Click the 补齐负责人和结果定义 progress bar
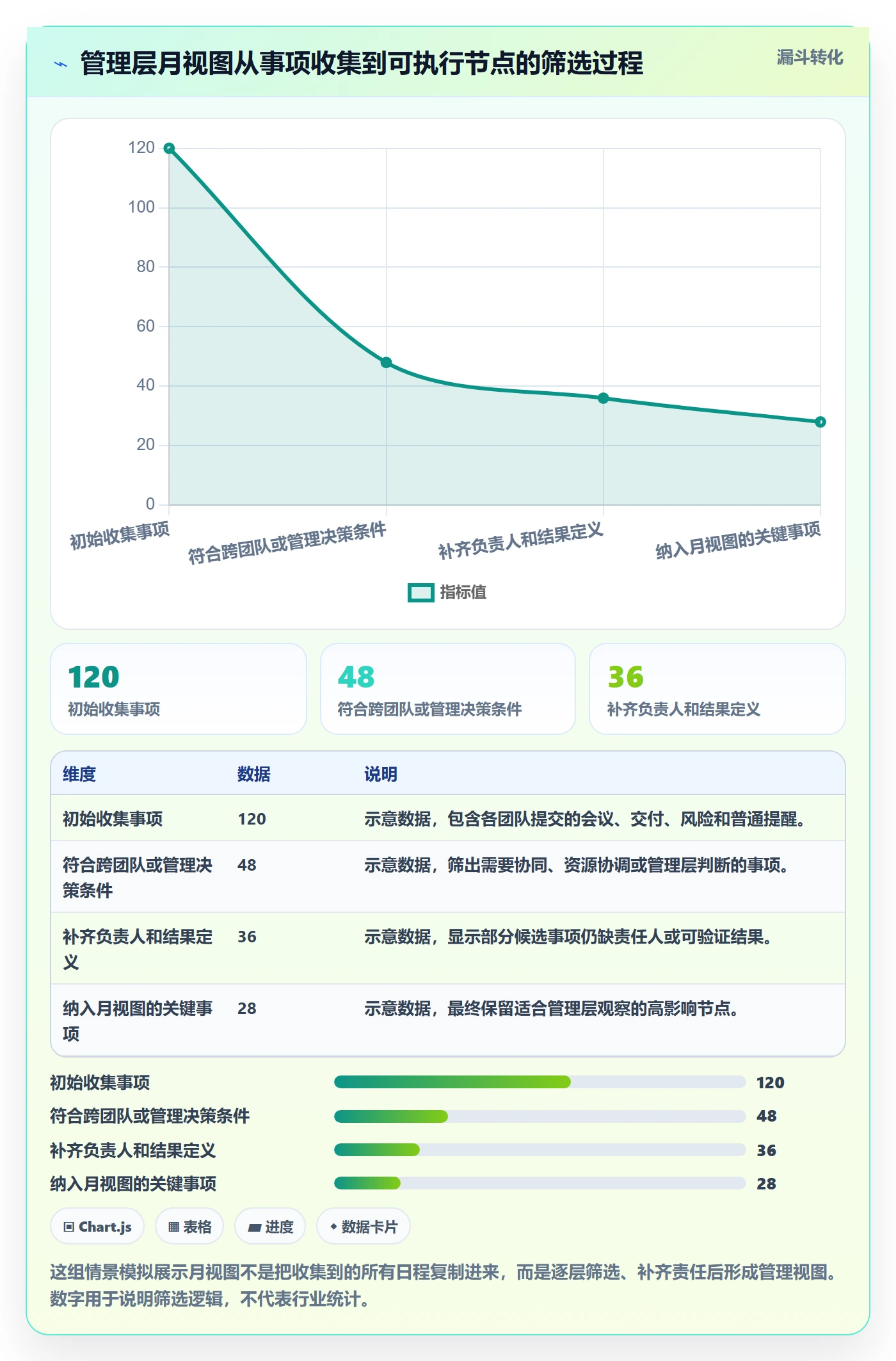This screenshot has height=1361, width=896. (540, 1150)
